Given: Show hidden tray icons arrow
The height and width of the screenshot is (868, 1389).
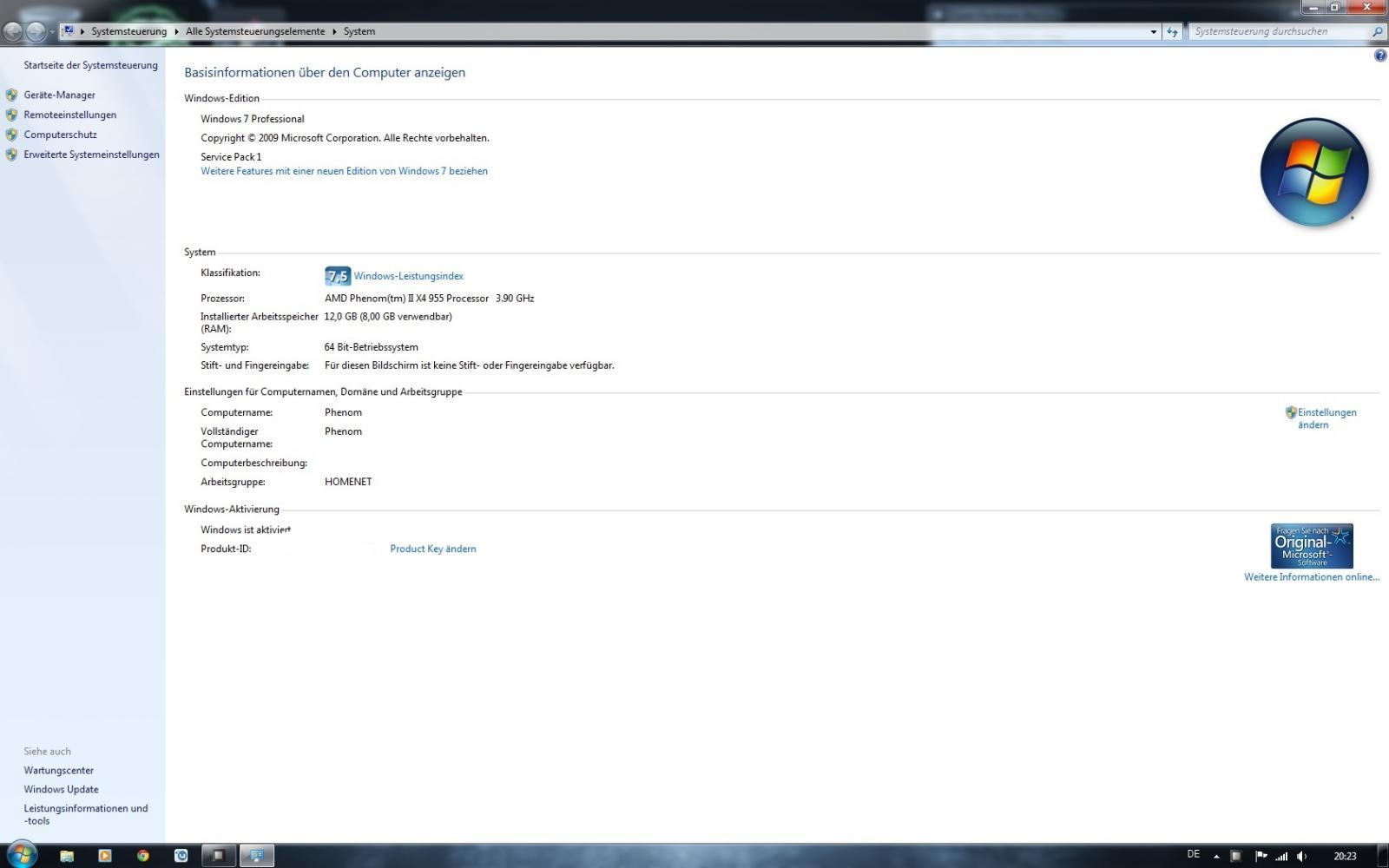Looking at the screenshot, I should tap(1216, 857).
